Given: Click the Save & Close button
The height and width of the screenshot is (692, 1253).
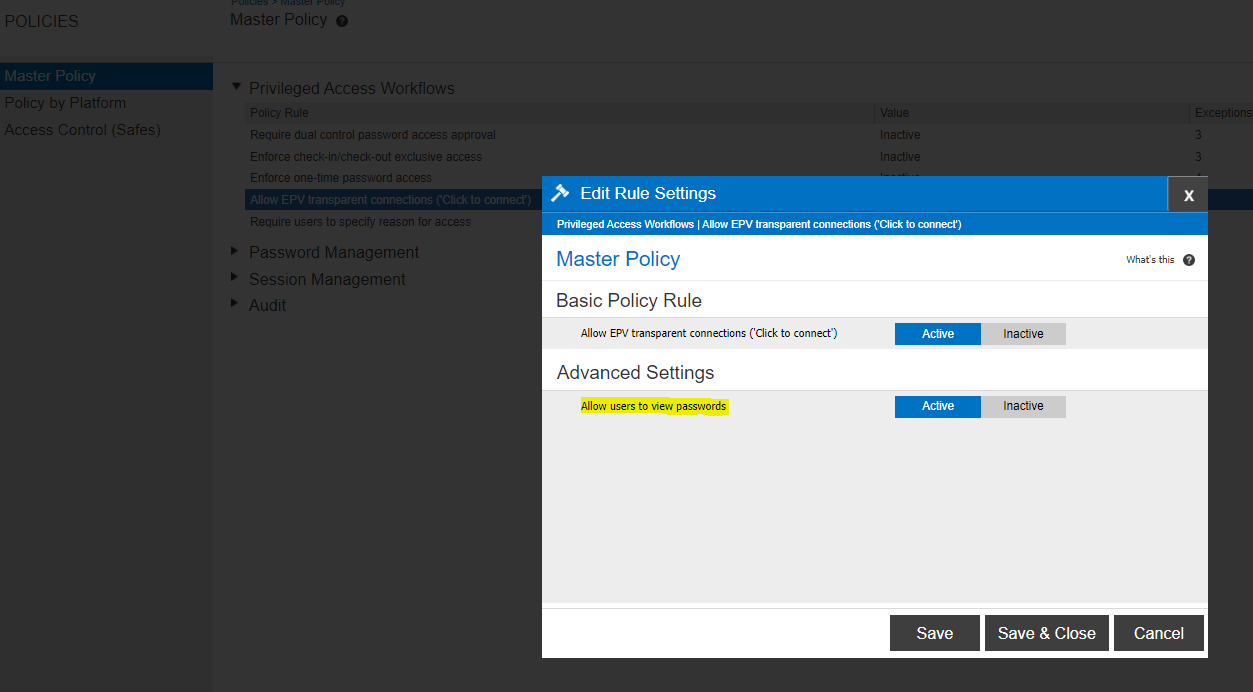Looking at the screenshot, I should coord(1046,633).
